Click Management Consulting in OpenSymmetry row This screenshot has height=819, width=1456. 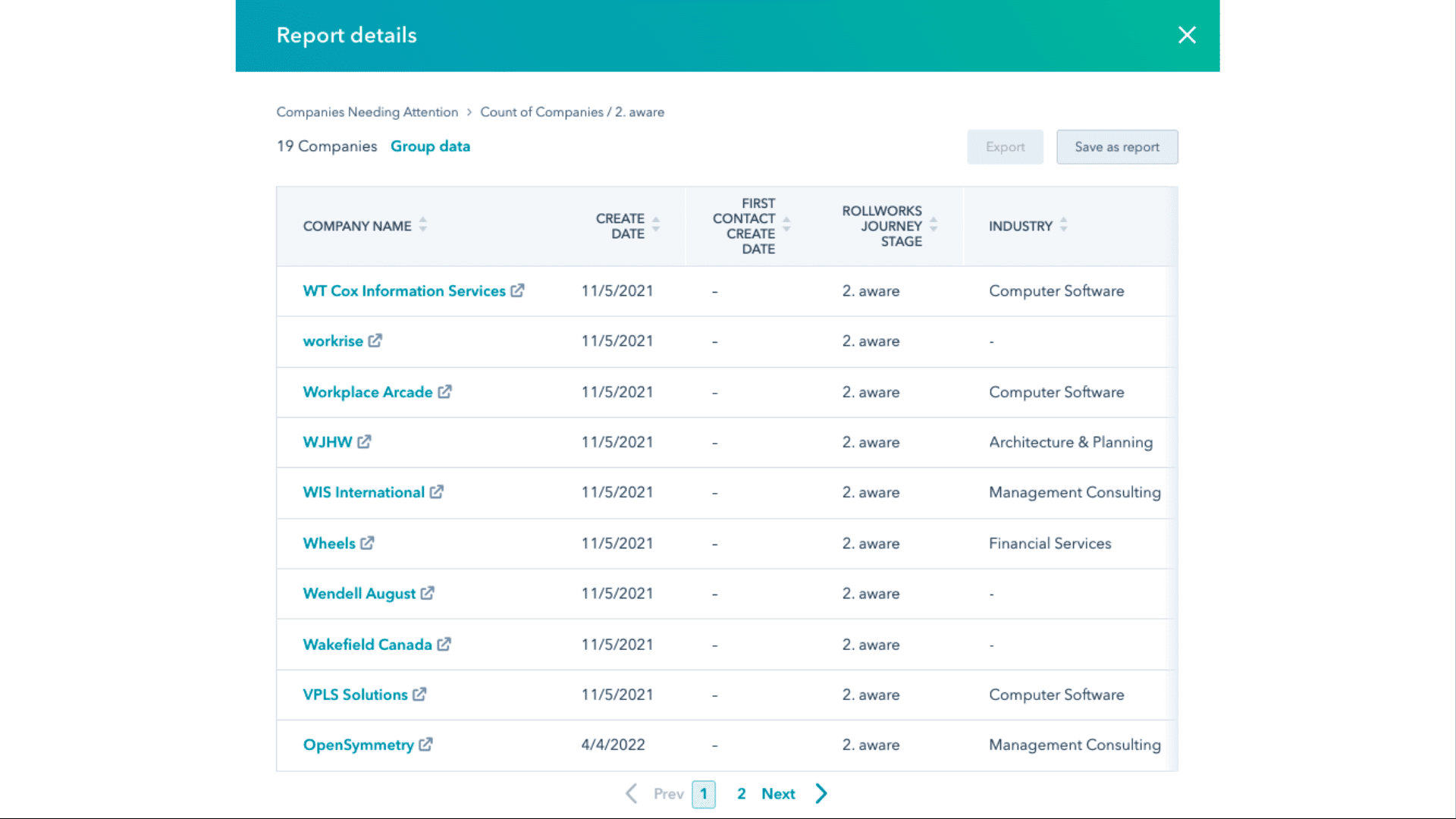(1075, 744)
